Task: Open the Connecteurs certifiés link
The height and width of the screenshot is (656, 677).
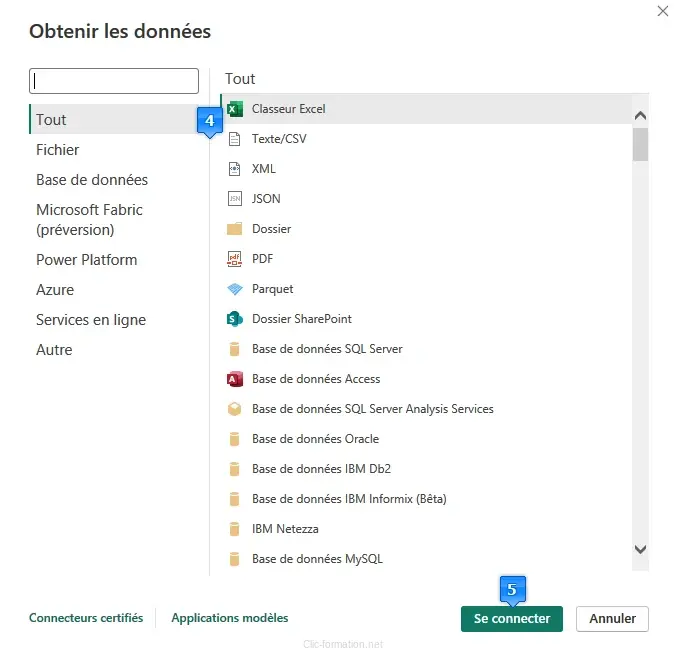Action: pyautogui.click(x=86, y=618)
